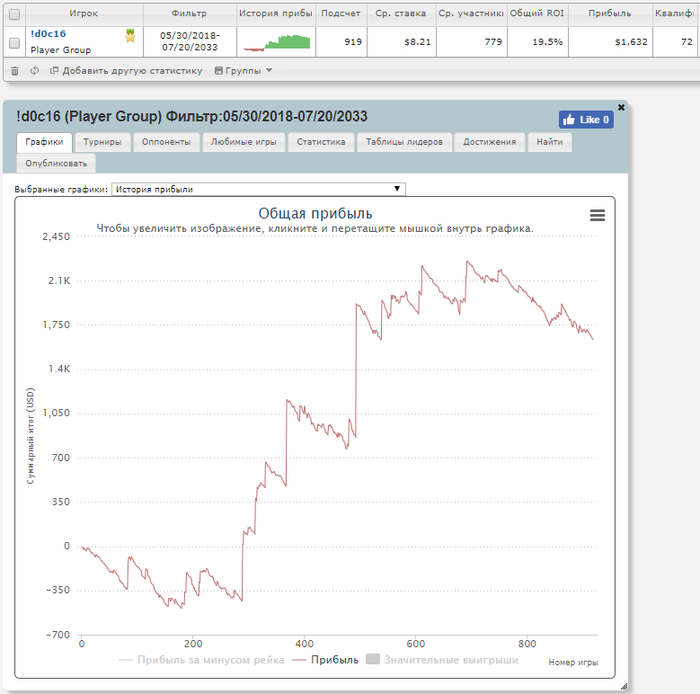Image resolution: width=700 pixels, height=694 pixels.
Task: Switch to the Графики tab
Action: 44,142
